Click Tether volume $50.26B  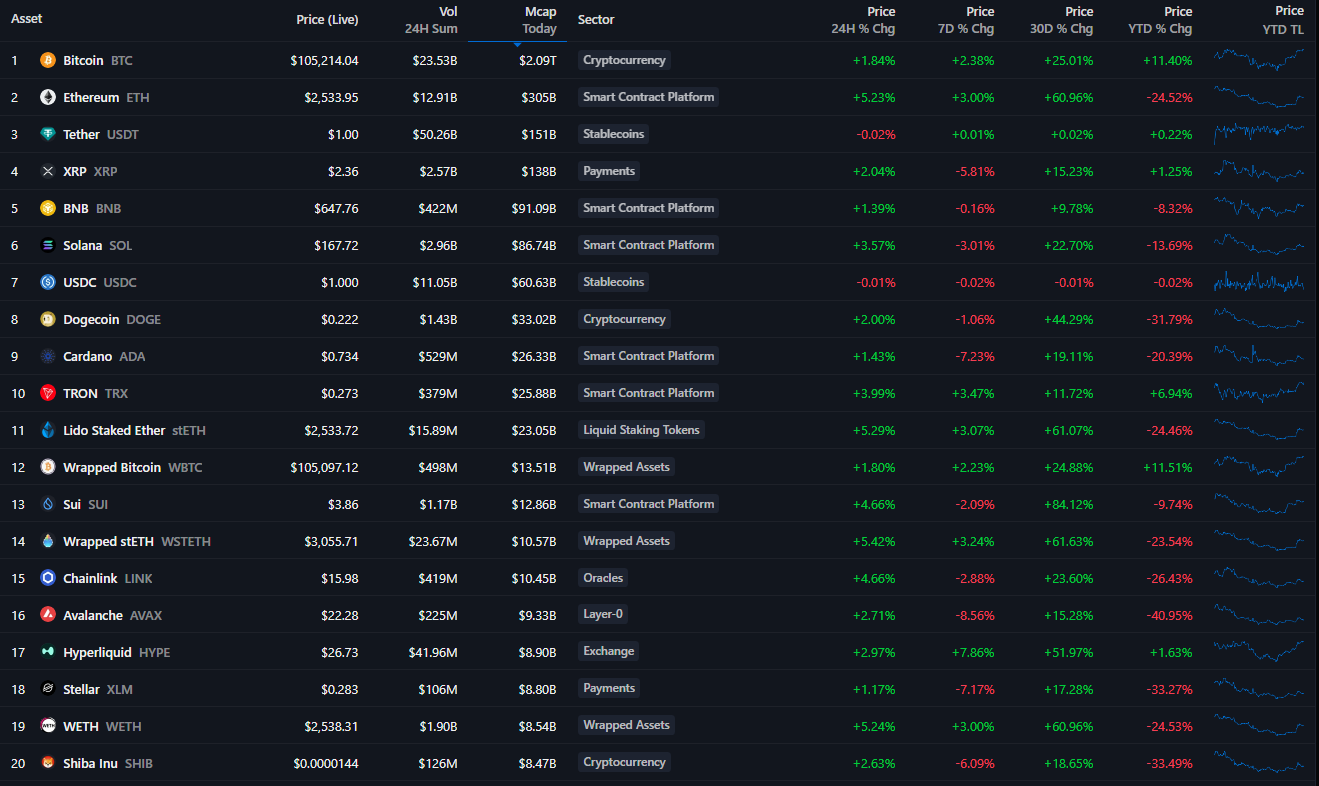435,135
